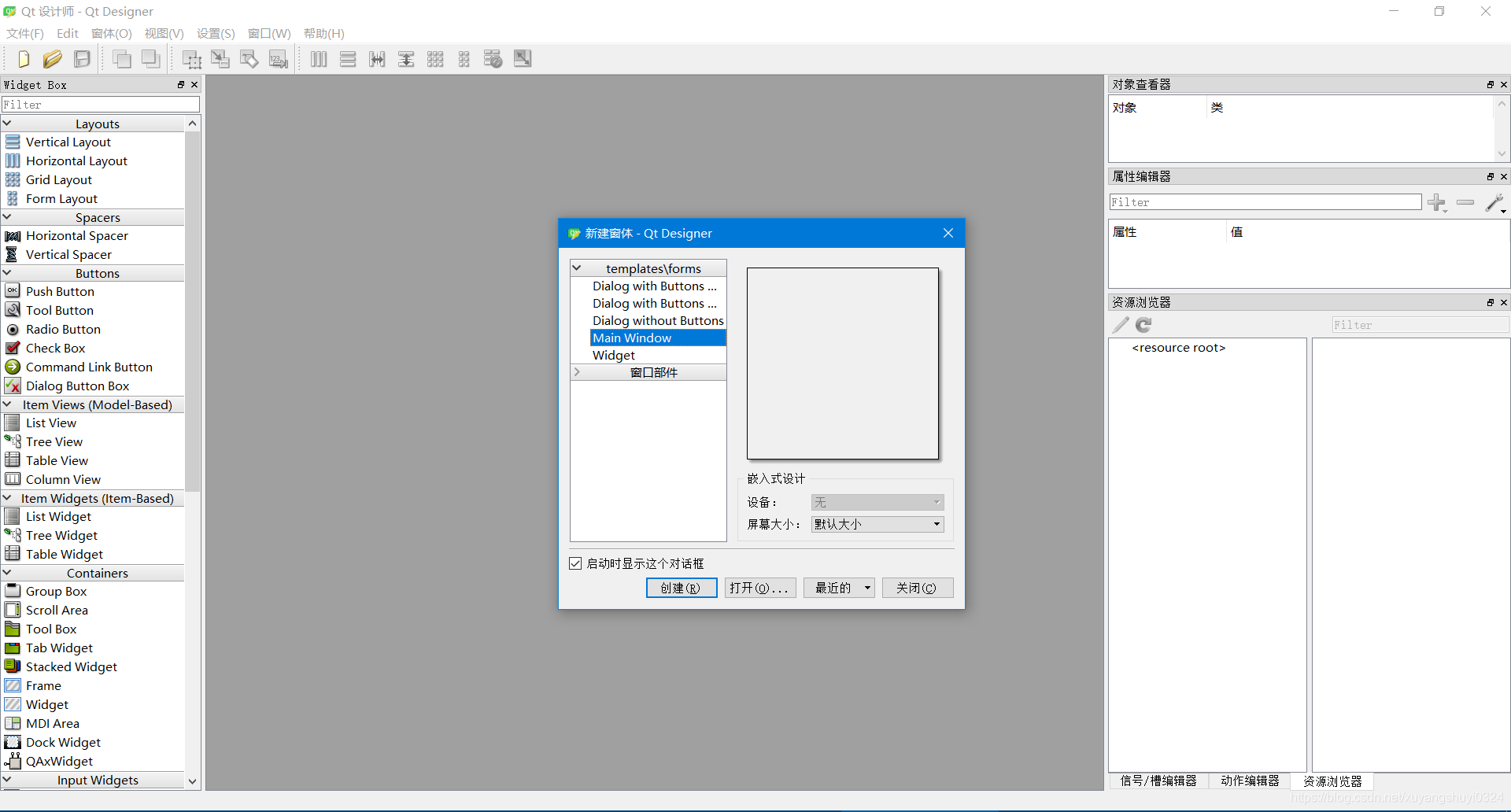Collapse the Item Views (Model-Based) category
This screenshot has height=812, width=1511.
point(7,404)
